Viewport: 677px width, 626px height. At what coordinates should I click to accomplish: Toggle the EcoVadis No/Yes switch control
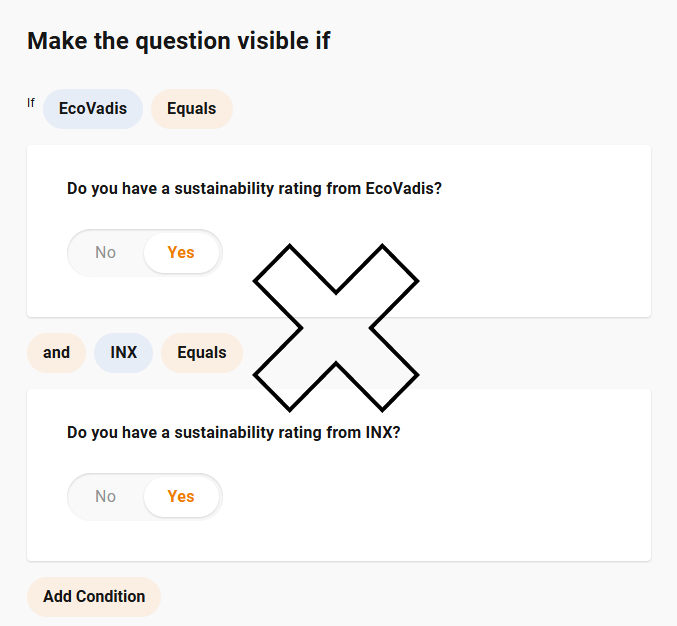pos(144,252)
